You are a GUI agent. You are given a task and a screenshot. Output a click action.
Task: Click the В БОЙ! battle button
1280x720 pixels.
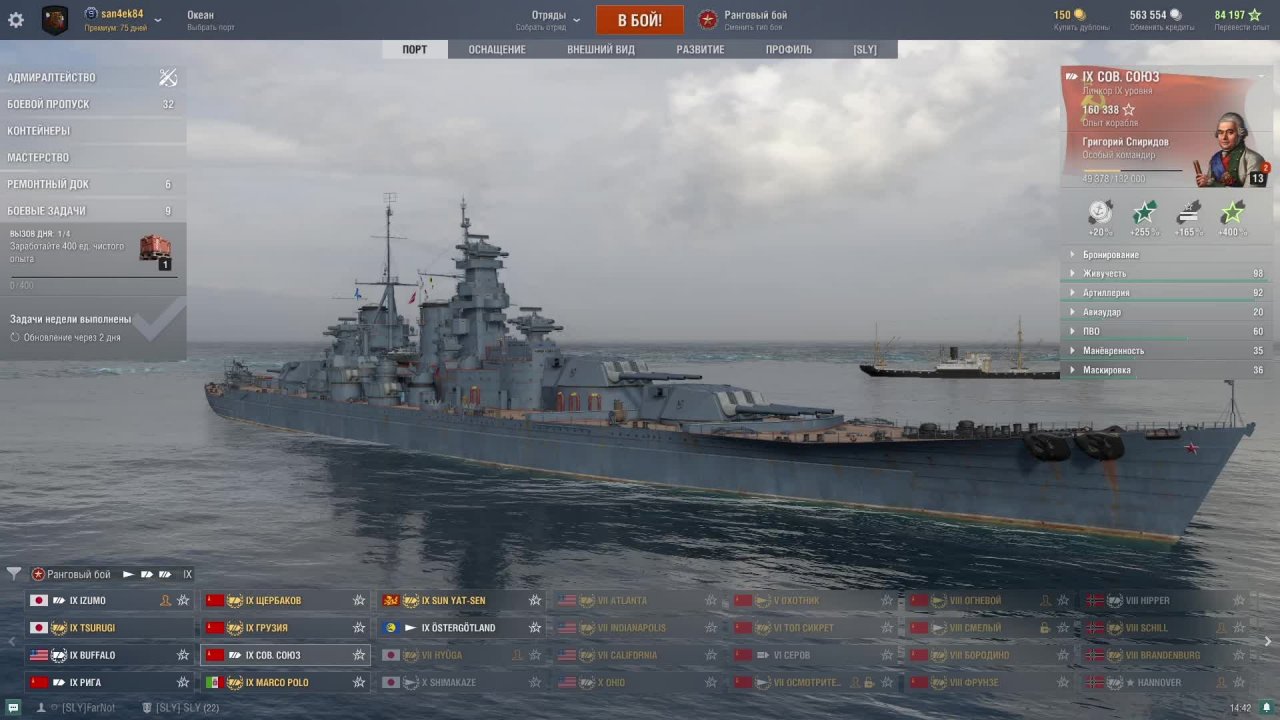tap(640, 20)
